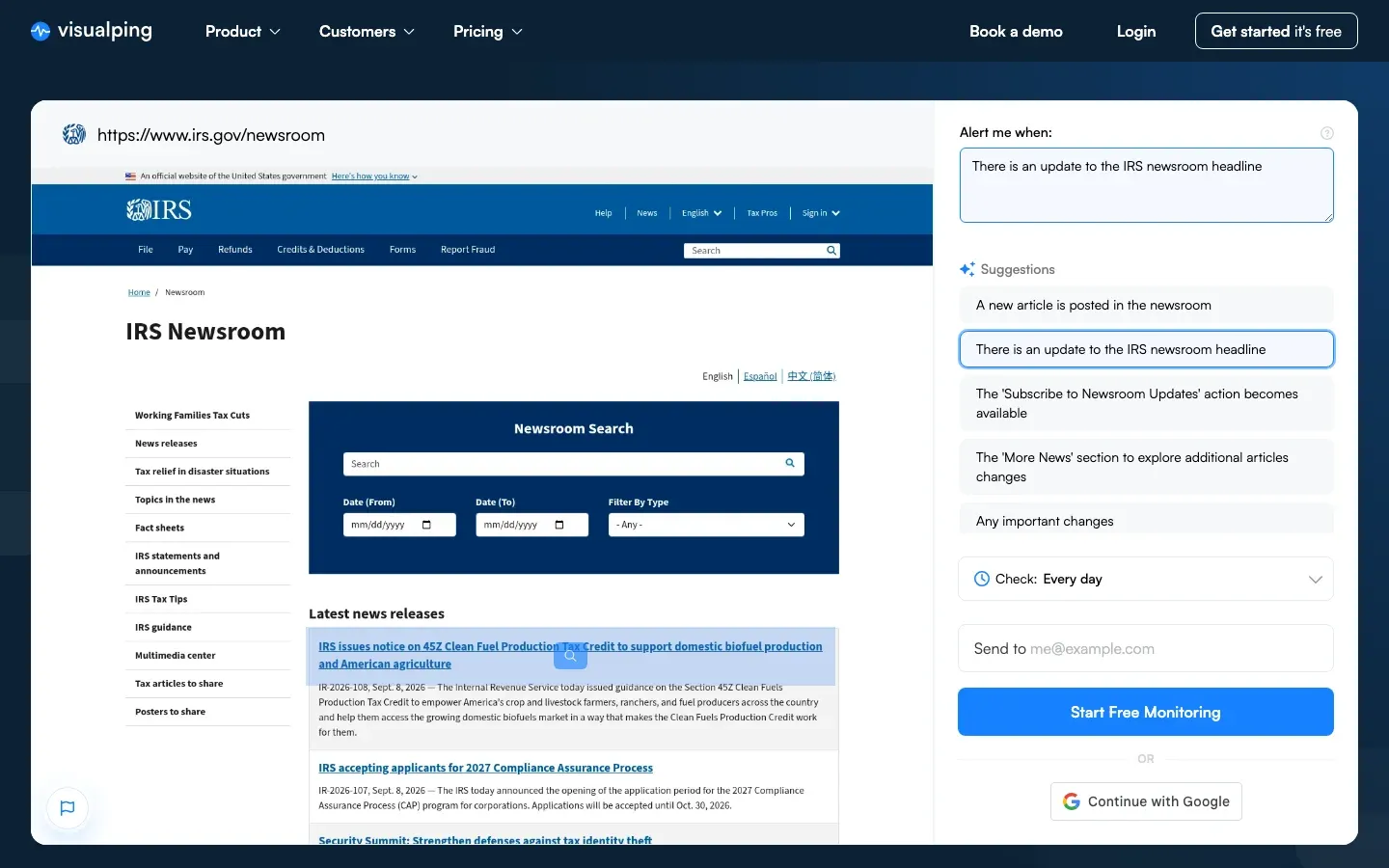This screenshot has height=868, width=1389.
Task: Open the Date (From) calendar picker icon
Action: coord(426,525)
